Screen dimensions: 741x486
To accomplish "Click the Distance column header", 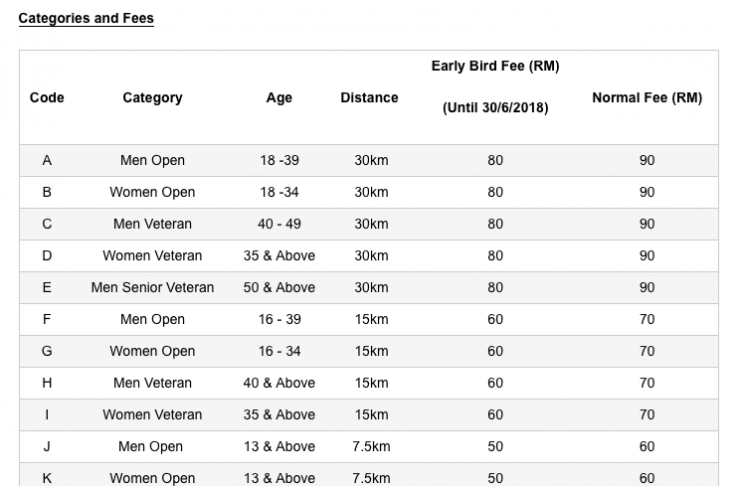I will point(369,97).
